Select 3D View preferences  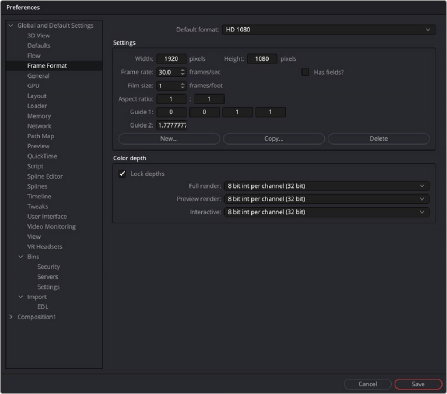coord(39,36)
